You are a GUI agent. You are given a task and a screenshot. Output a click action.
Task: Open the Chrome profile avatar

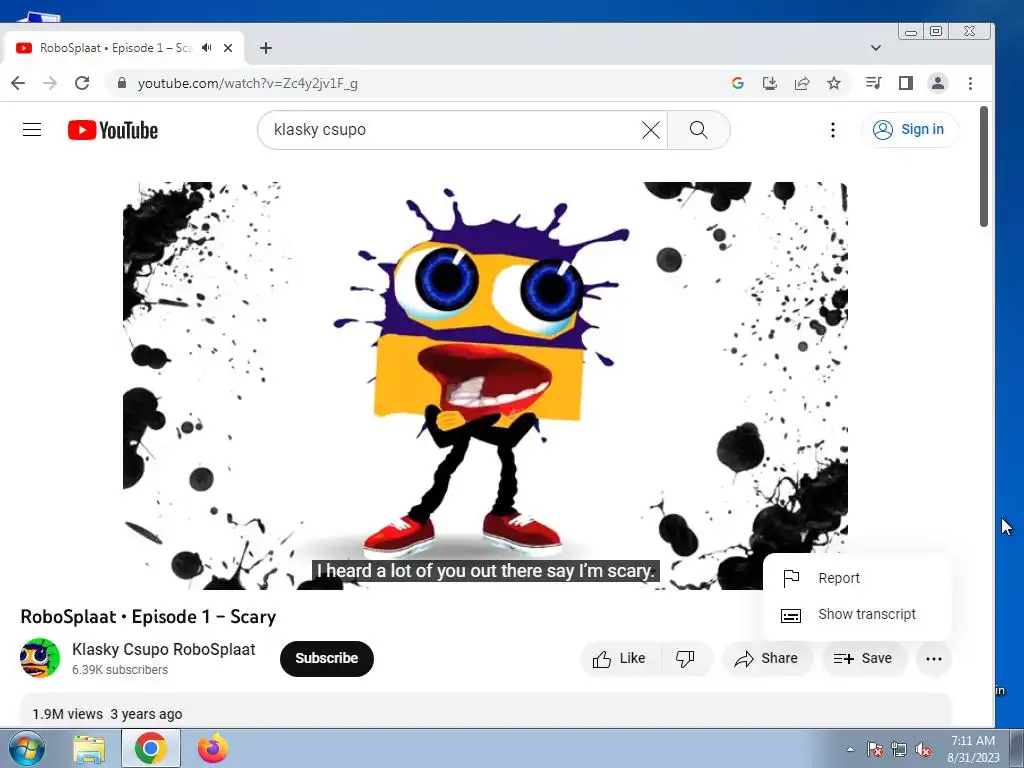point(938,83)
